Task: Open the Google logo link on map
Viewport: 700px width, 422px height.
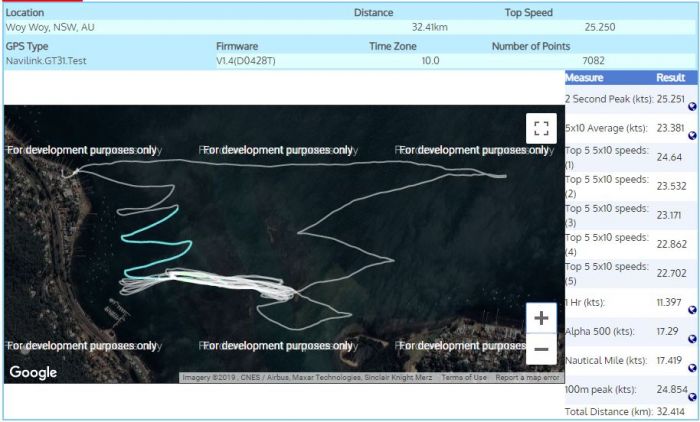Action: click(33, 373)
